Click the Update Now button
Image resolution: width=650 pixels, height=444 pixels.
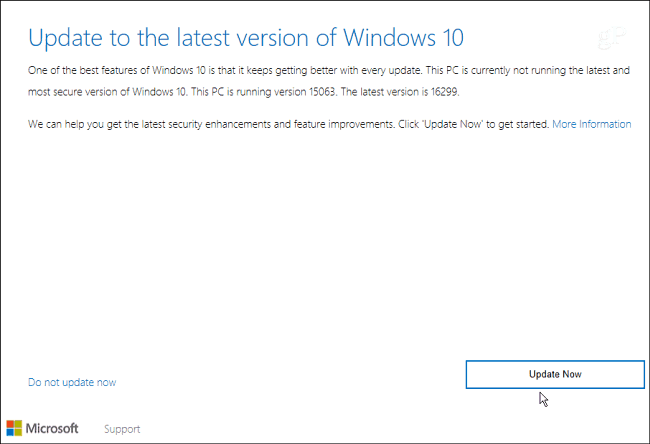click(555, 374)
